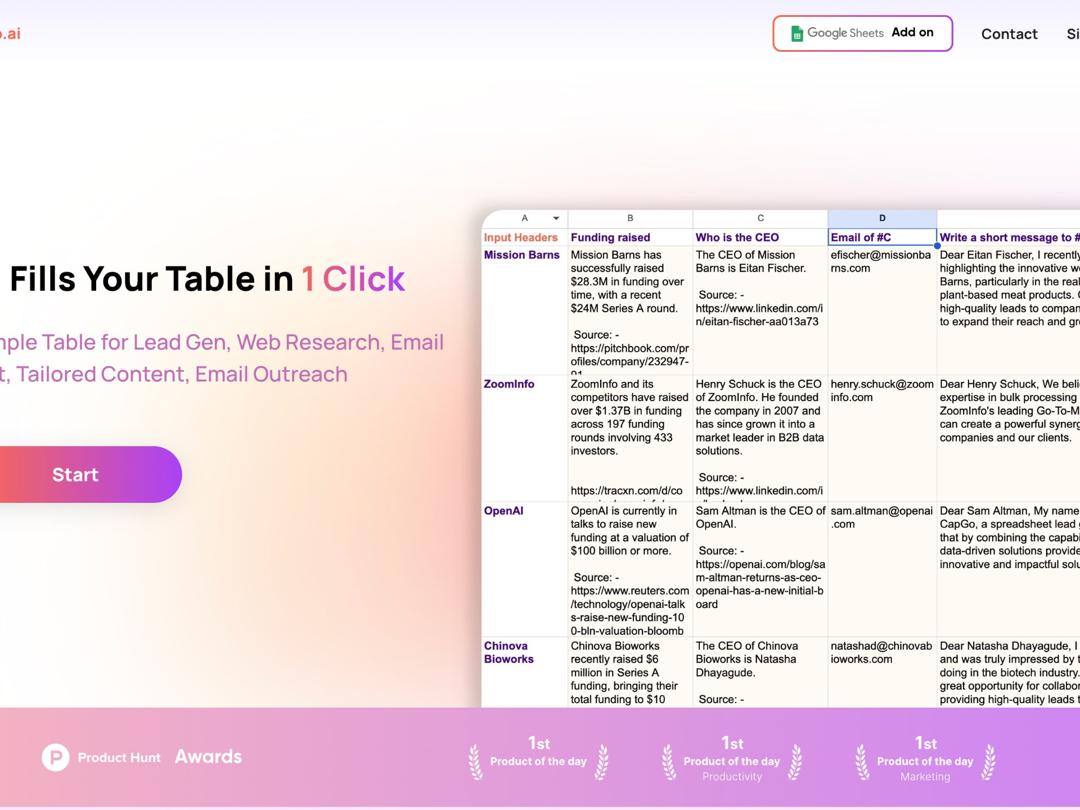
Task: Select column B header
Action: pos(630,218)
